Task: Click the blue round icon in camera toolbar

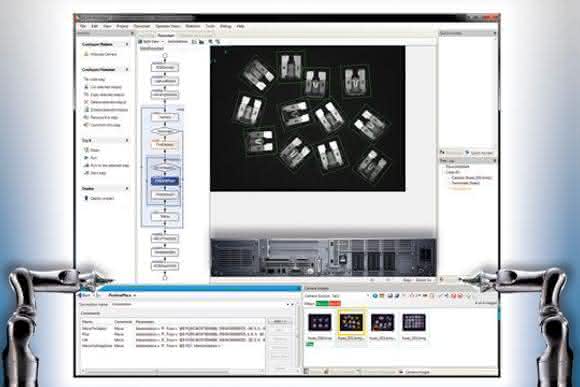Action: pos(375,296)
